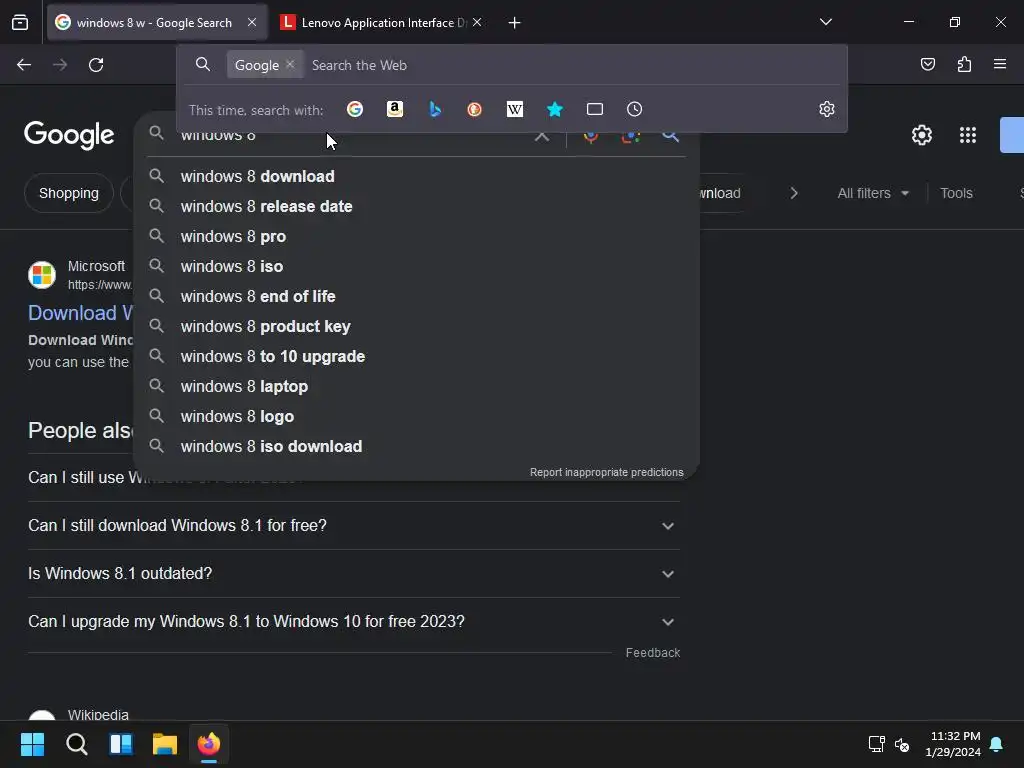The height and width of the screenshot is (768, 1024).
Task: Select suggestion 'windows 8 pro'
Action: 416,236
